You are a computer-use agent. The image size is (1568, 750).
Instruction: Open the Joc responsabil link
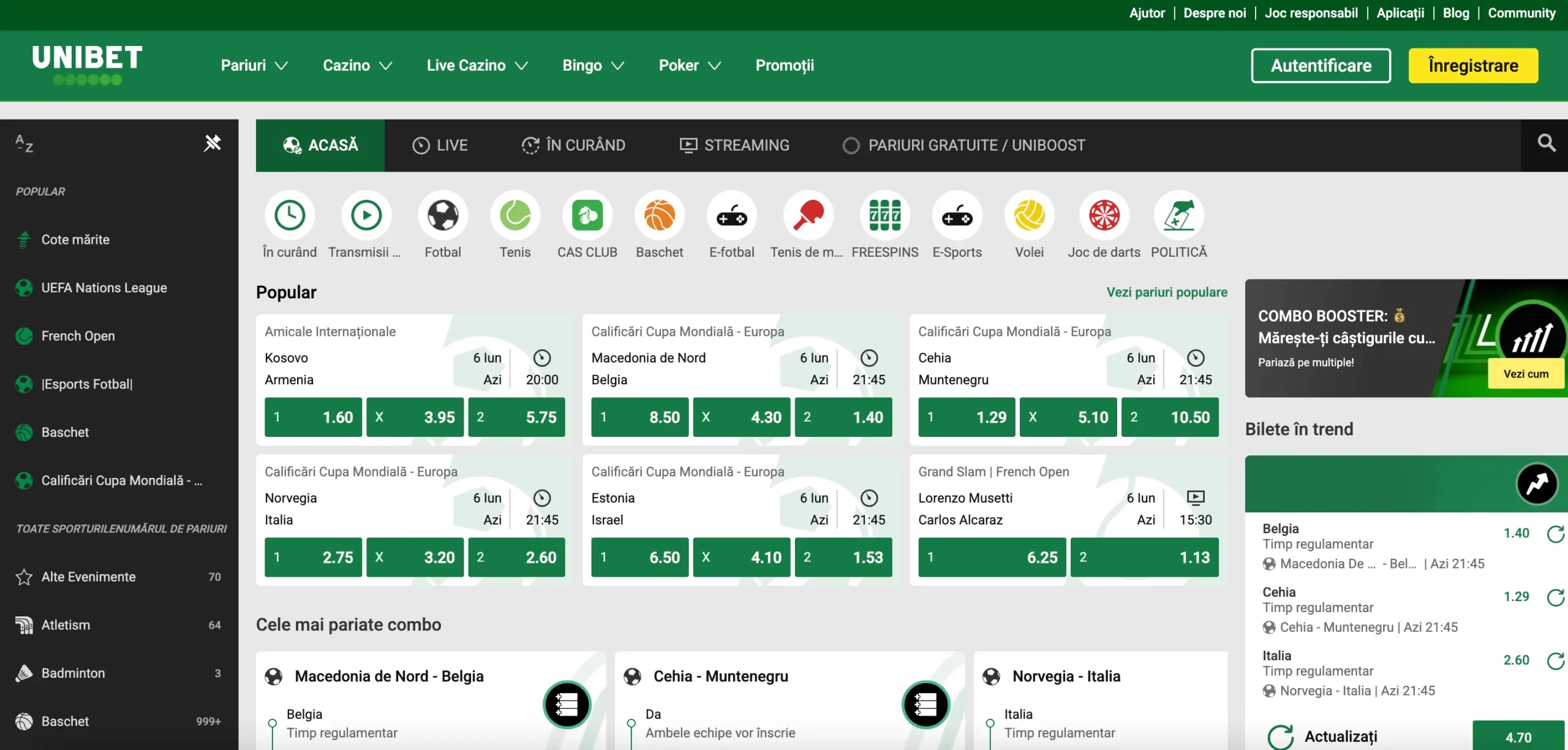[x=1311, y=13]
